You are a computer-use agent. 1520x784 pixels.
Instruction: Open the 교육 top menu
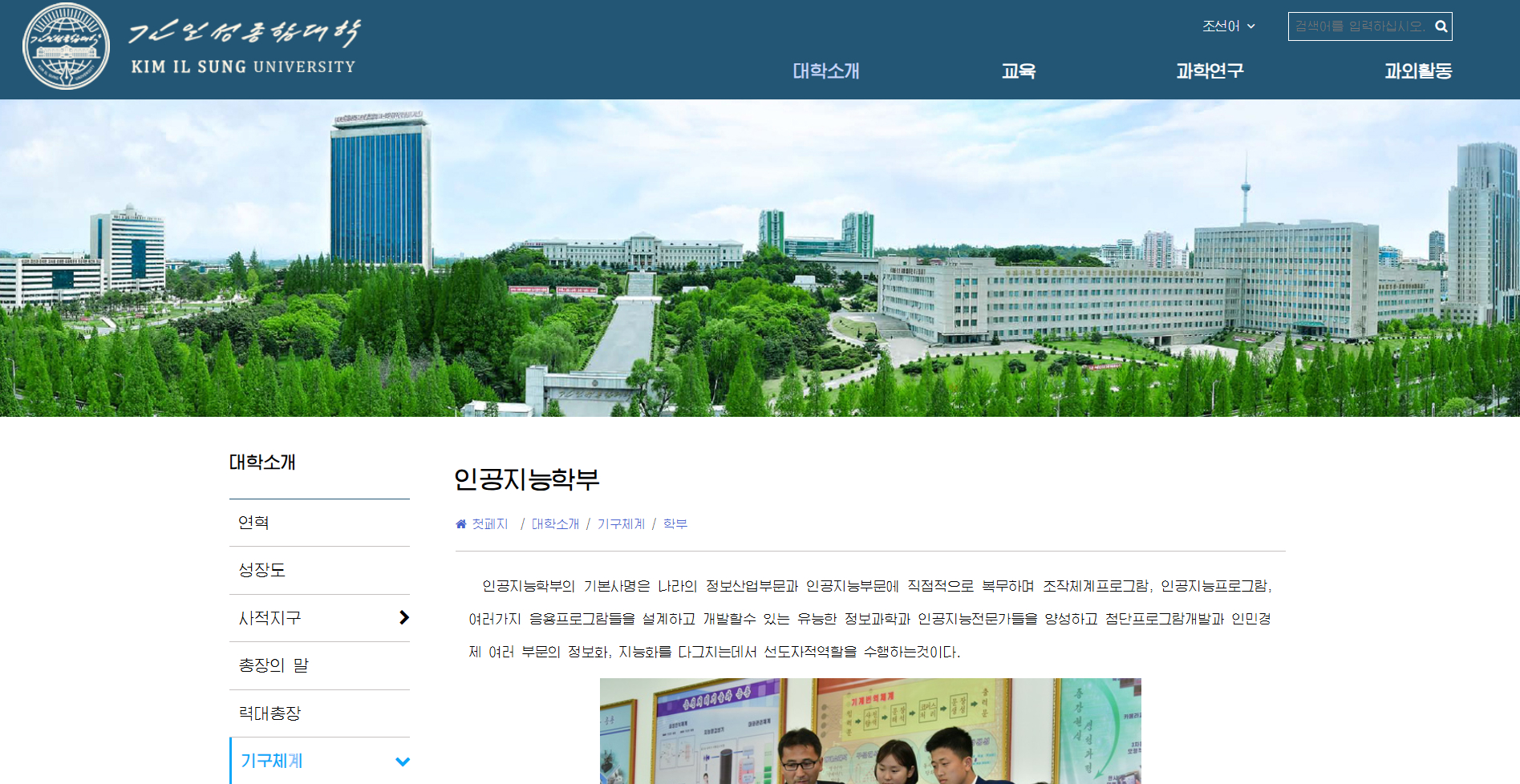(x=1018, y=71)
